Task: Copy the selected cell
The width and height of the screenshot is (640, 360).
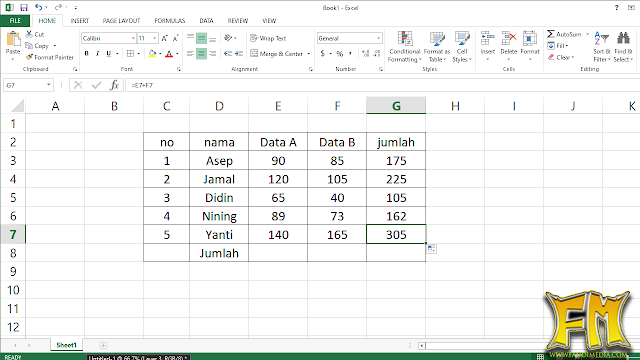Action: click(x=37, y=46)
